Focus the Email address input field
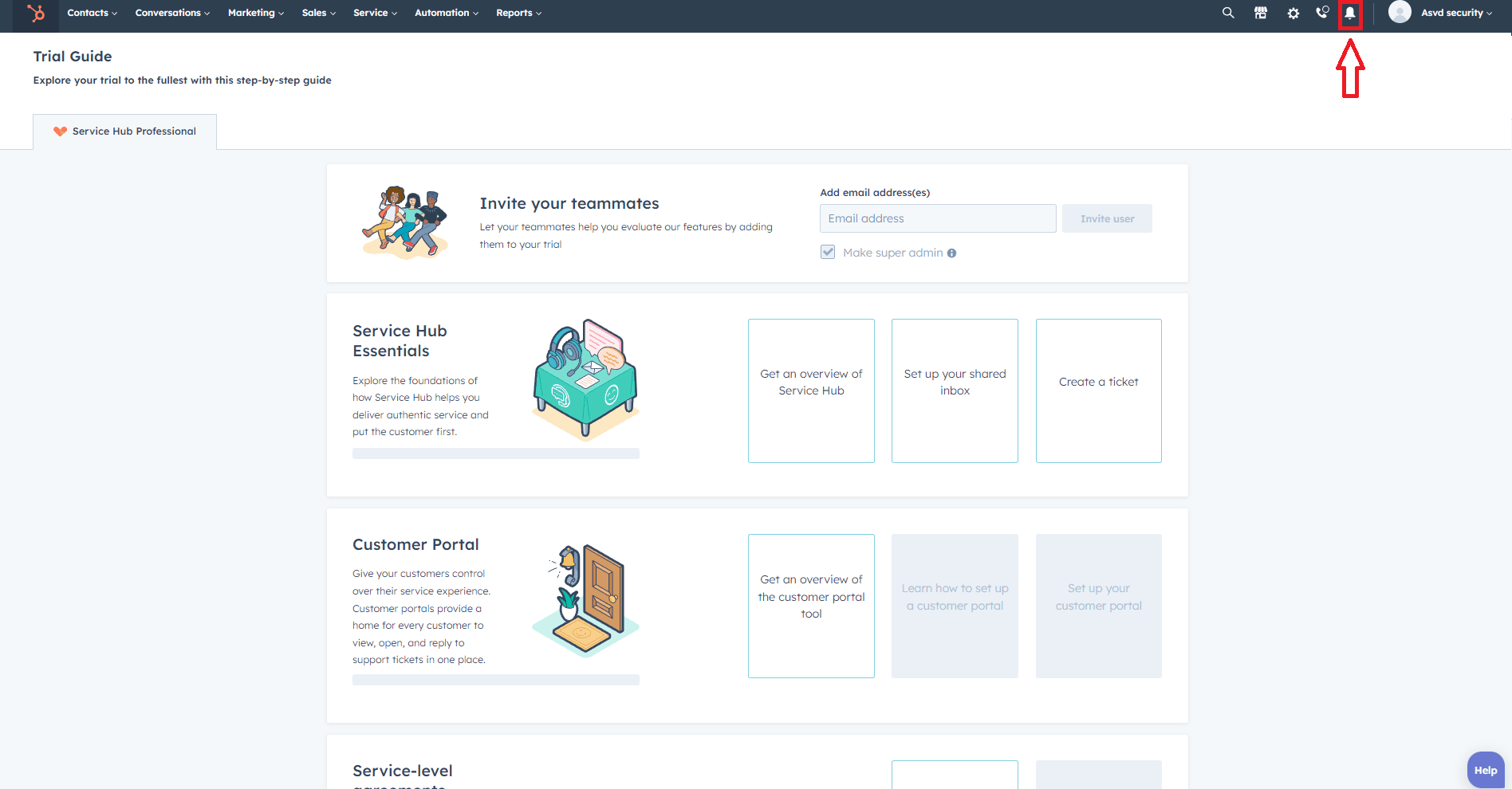The width and height of the screenshot is (1512, 789). (x=938, y=218)
